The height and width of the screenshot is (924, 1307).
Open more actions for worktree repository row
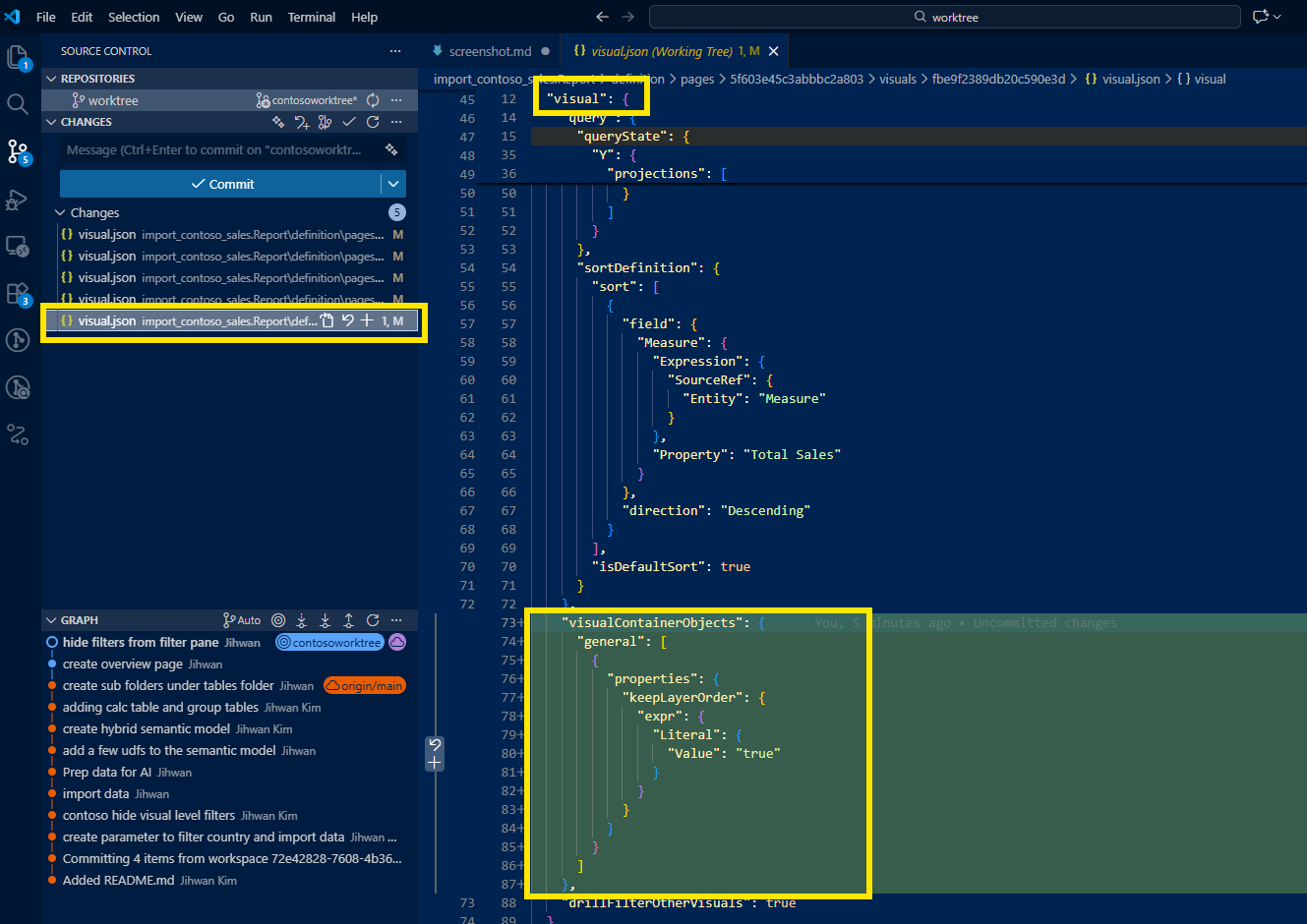(396, 100)
